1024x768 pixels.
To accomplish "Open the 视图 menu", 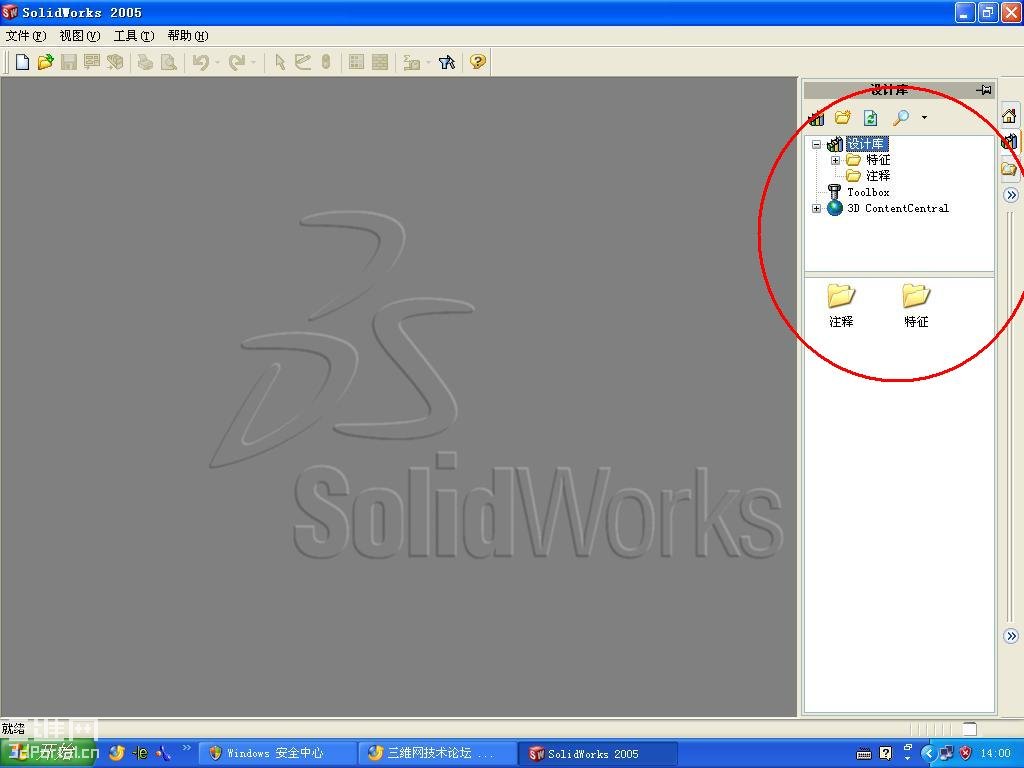I will (80, 36).
